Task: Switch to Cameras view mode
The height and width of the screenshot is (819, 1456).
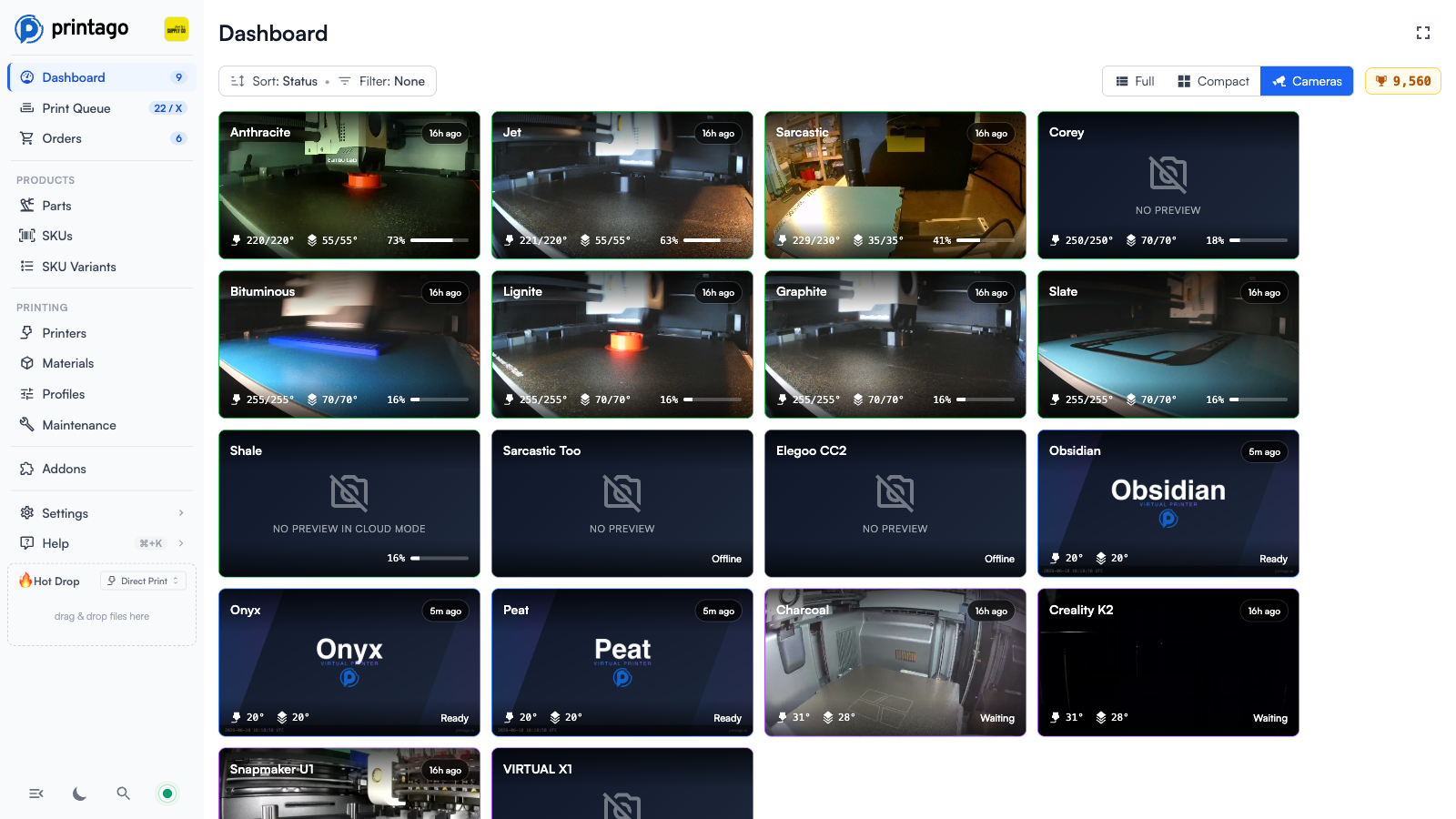Action: 1307,81
